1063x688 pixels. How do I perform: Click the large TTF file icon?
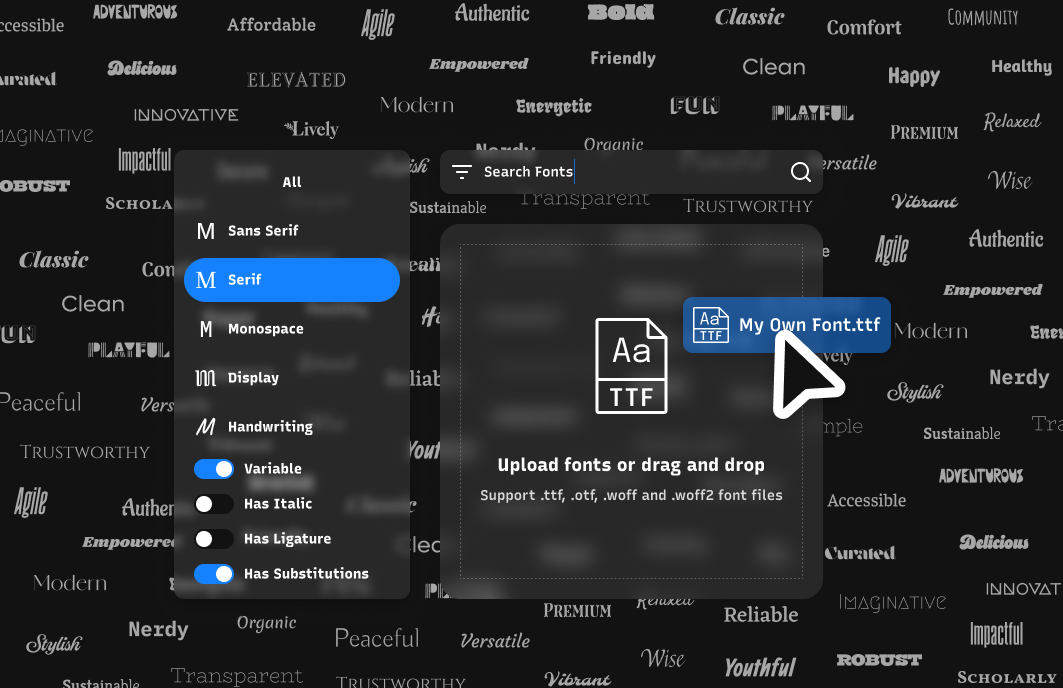click(631, 366)
